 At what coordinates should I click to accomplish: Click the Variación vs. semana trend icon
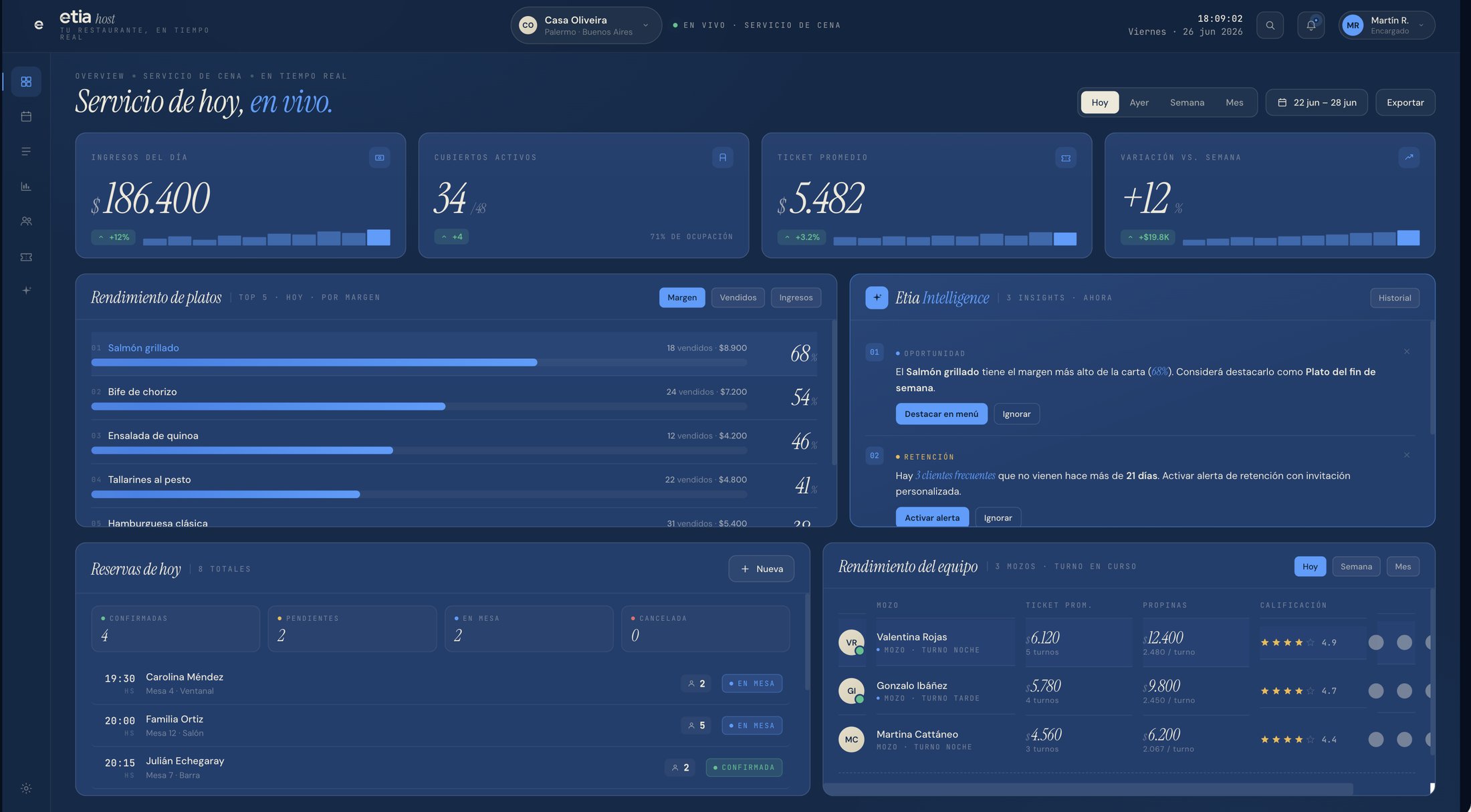click(1409, 158)
